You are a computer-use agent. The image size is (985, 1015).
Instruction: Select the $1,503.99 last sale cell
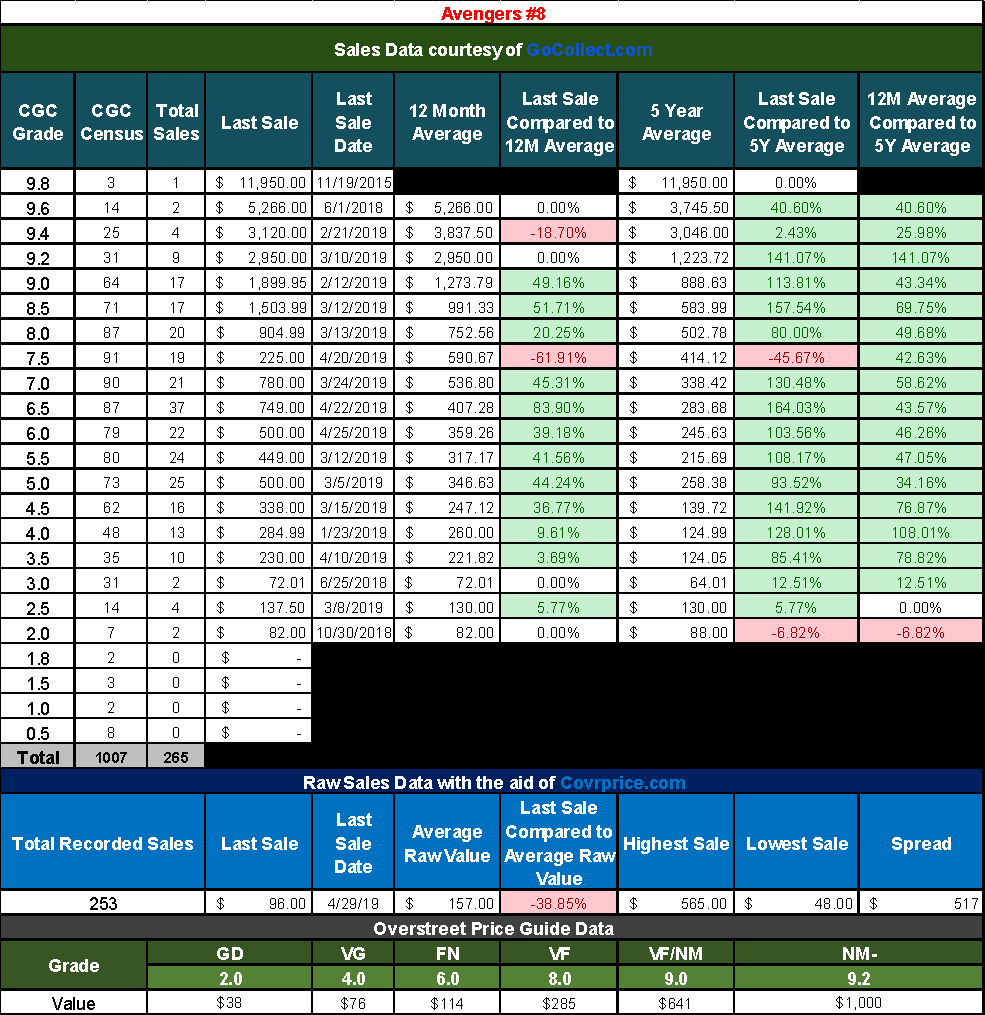pyautogui.click(x=260, y=307)
